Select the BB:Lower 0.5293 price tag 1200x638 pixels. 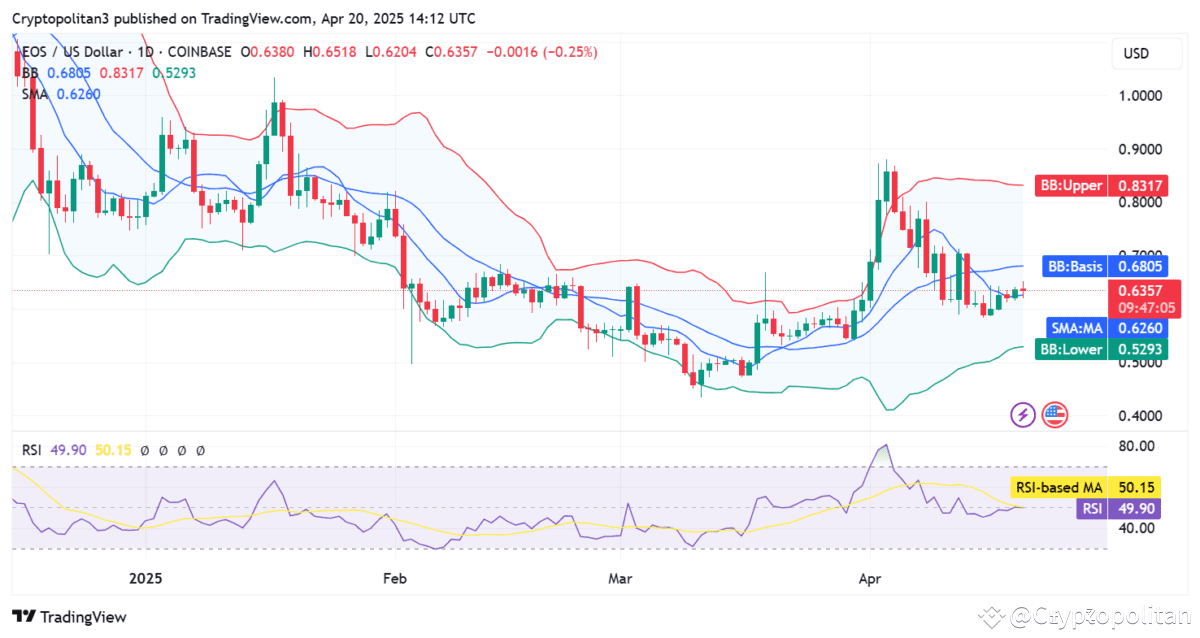click(x=1100, y=348)
